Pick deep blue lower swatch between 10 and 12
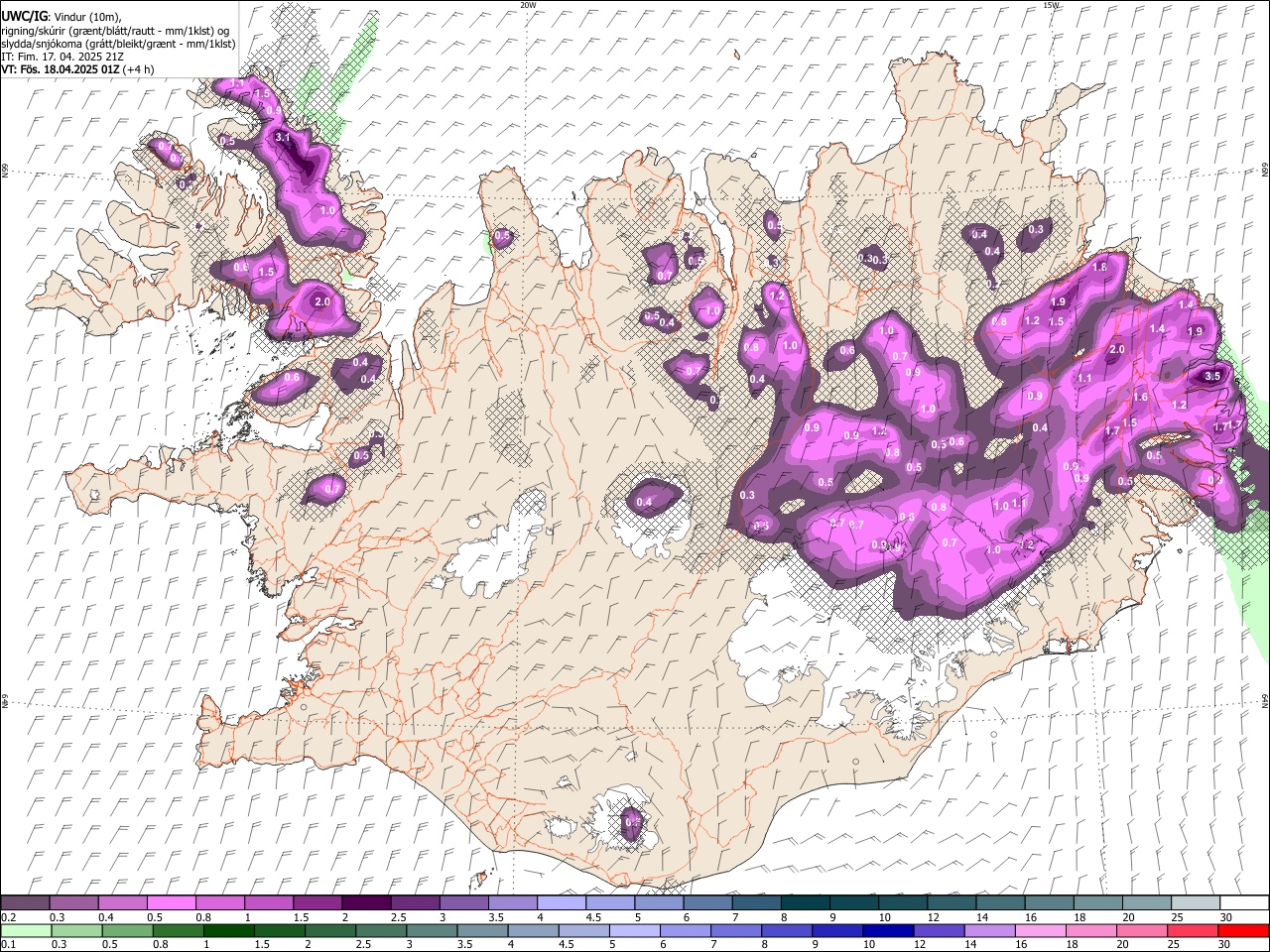 888,930
